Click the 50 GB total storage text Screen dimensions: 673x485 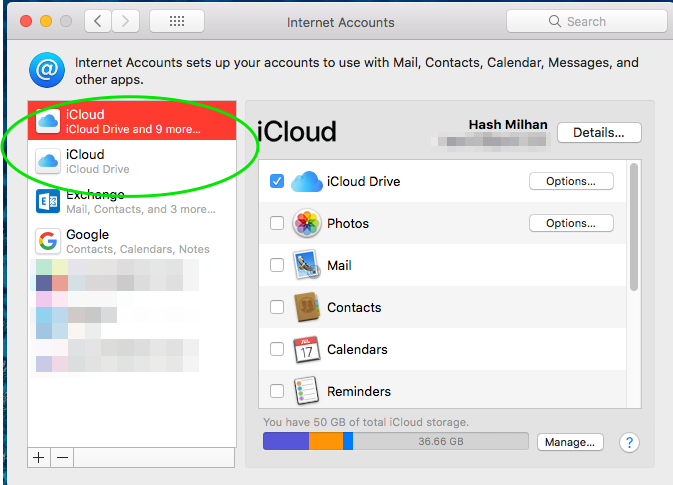[366, 422]
